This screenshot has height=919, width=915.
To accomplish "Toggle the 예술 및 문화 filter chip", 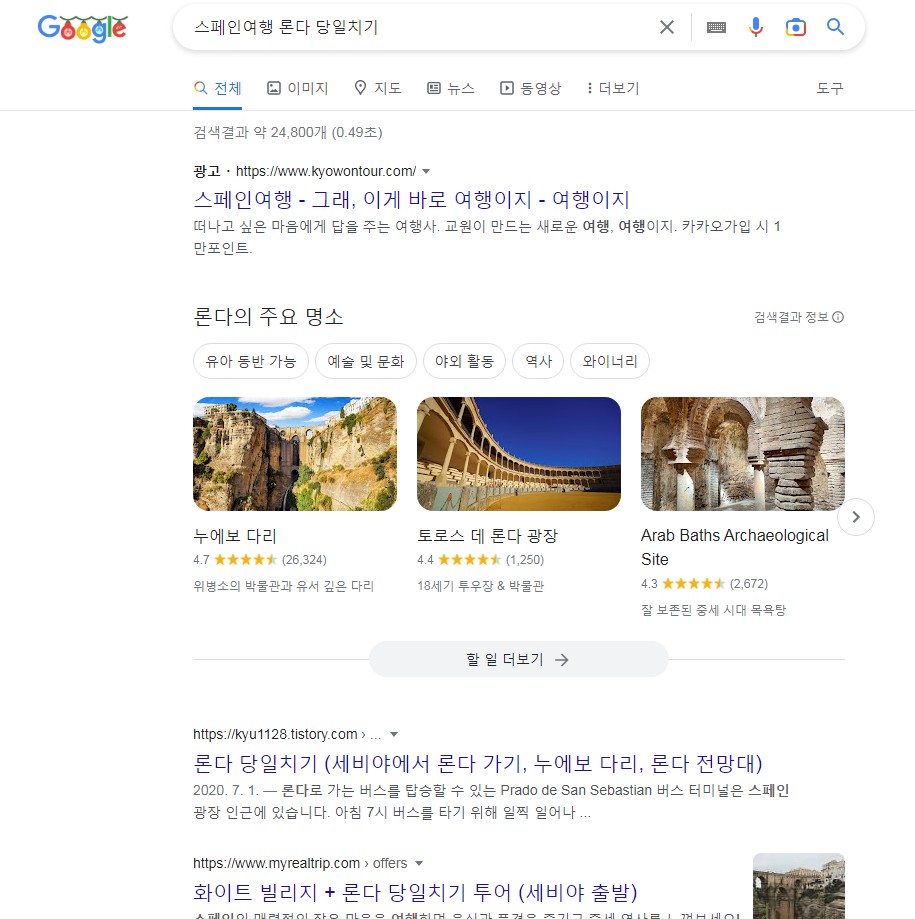I will pos(365,361).
